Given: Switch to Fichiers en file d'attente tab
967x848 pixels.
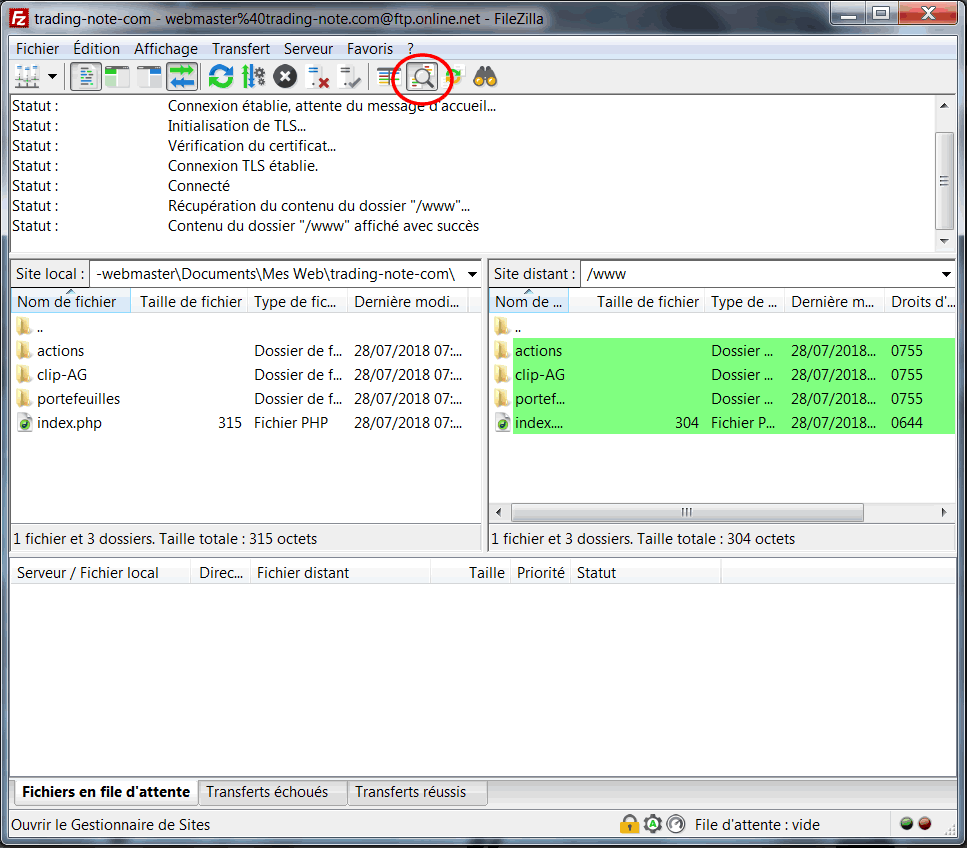Looking at the screenshot, I should pos(105,792).
